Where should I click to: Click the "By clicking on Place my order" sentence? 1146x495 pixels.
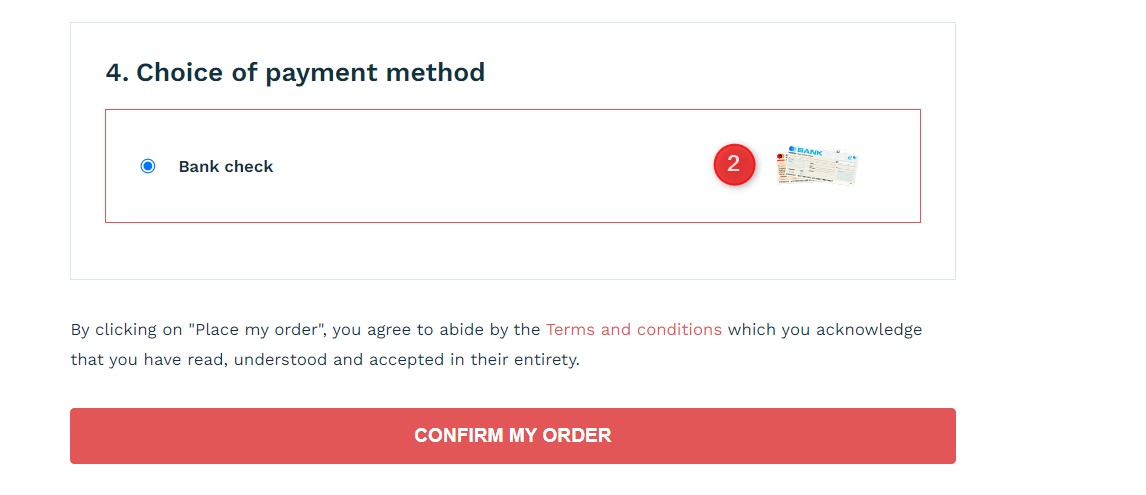pos(496,344)
